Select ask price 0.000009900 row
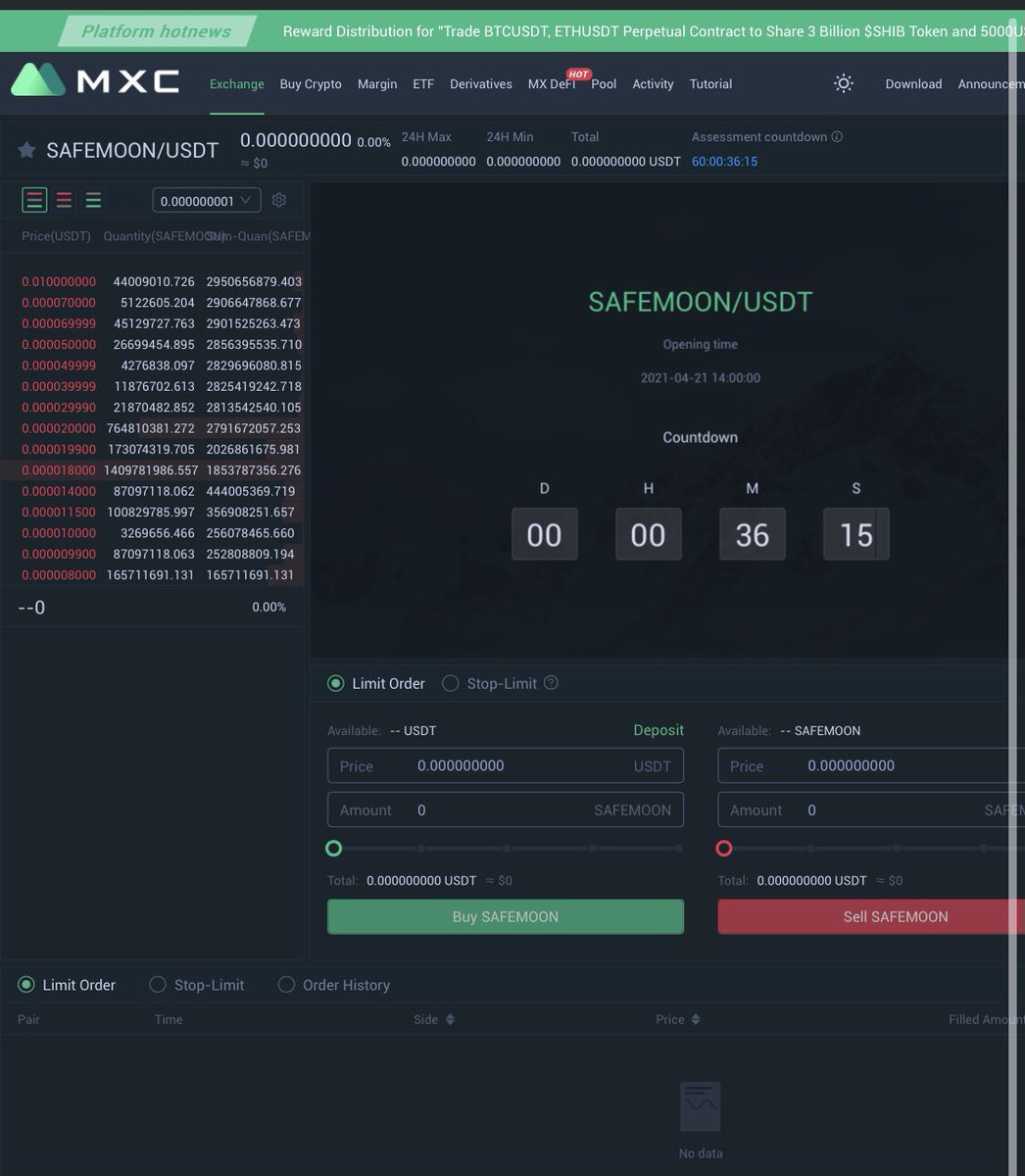 click(153, 555)
